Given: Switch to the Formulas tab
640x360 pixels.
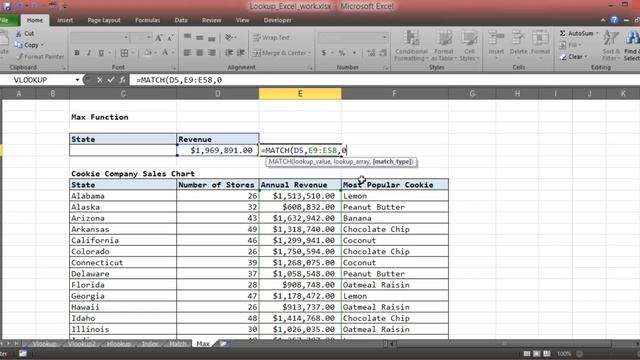Looking at the screenshot, I should 147,20.
